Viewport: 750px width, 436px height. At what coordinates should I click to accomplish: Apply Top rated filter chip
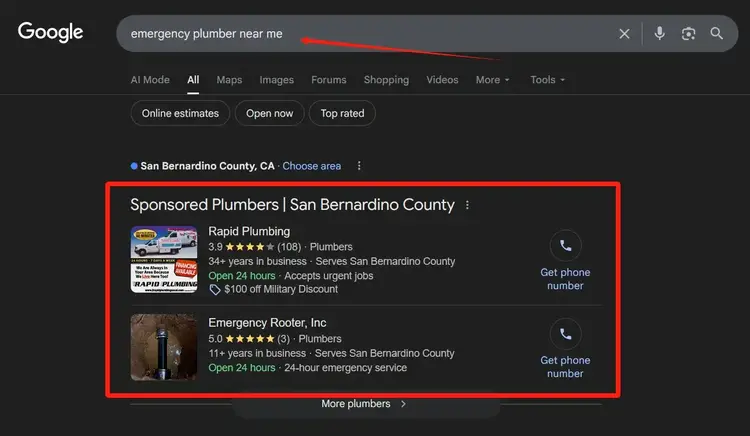point(342,113)
